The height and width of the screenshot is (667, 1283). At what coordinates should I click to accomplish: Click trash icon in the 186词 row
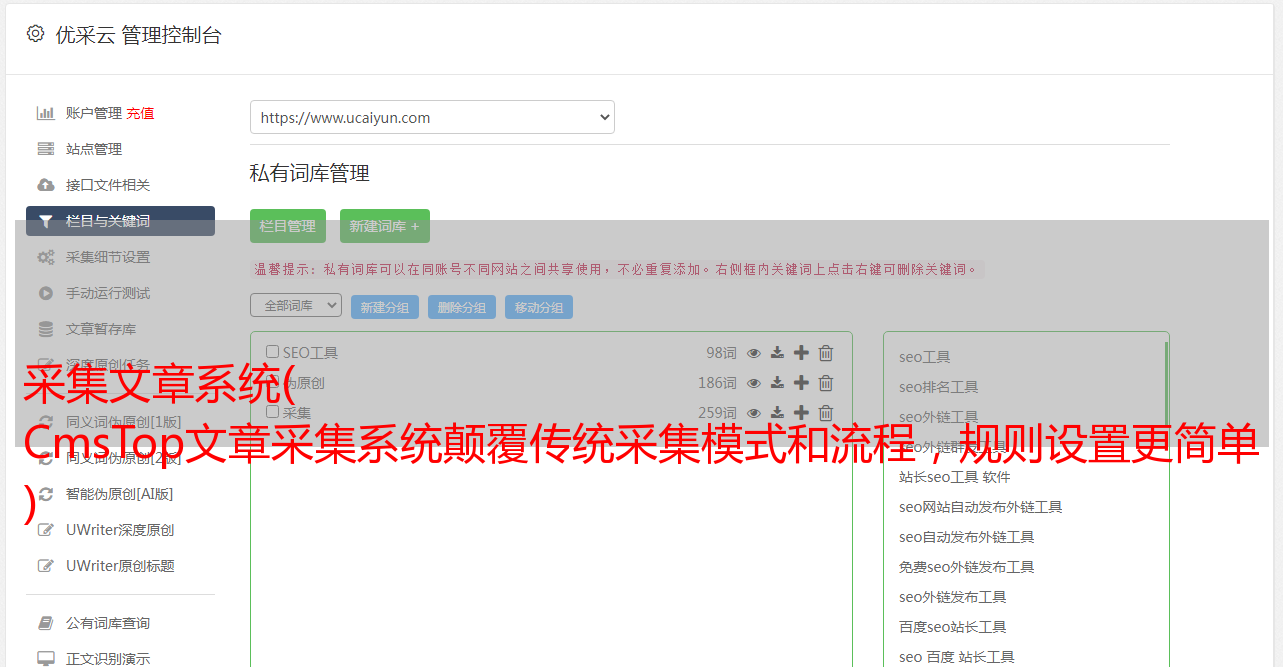(826, 383)
